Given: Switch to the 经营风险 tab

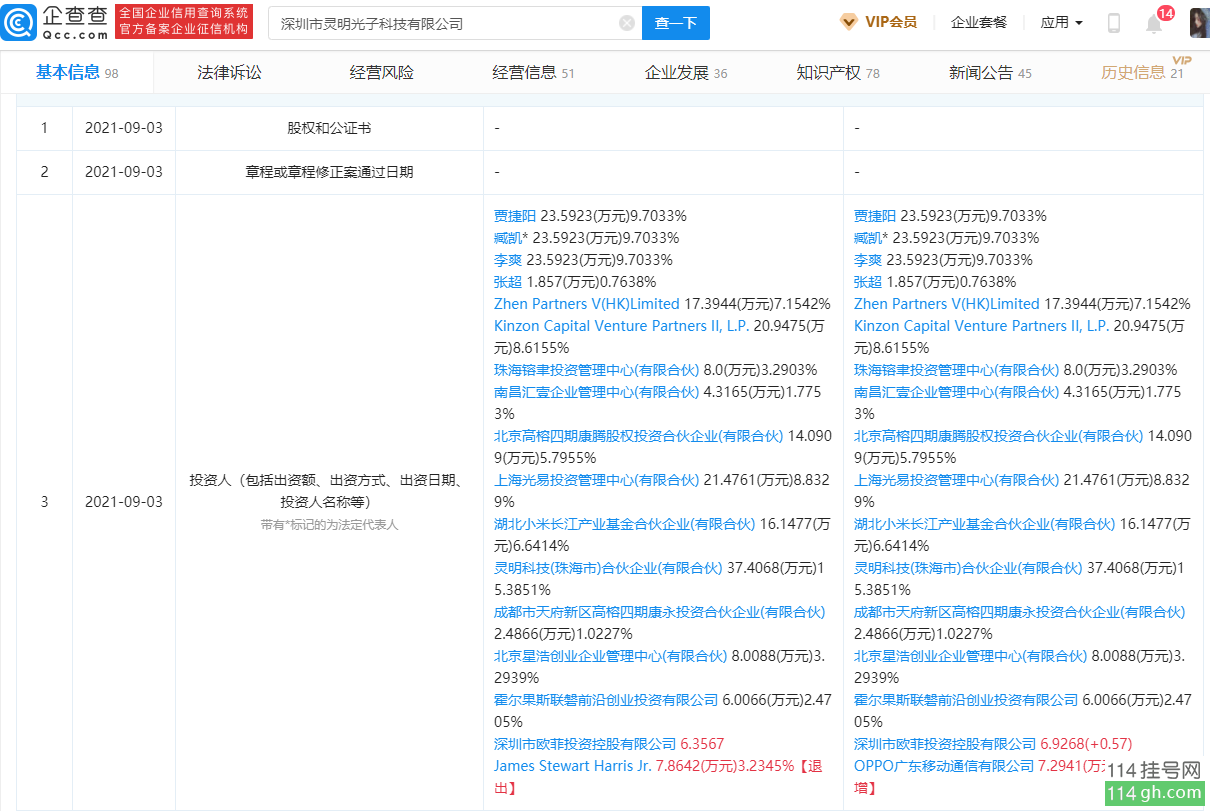Looking at the screenshot, I should click(x=381, y=72).
